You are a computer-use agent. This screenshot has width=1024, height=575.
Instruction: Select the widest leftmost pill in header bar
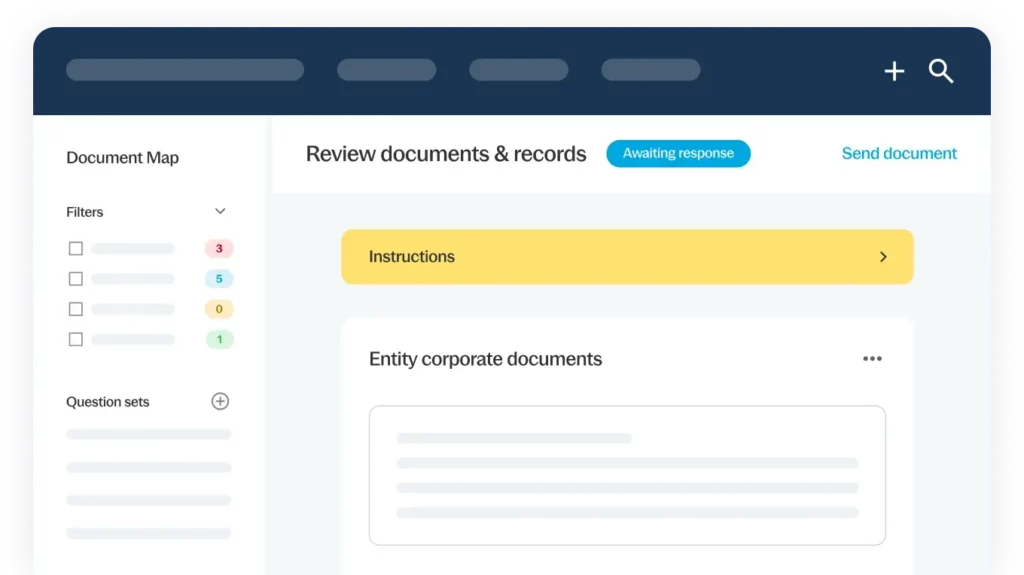185,70
